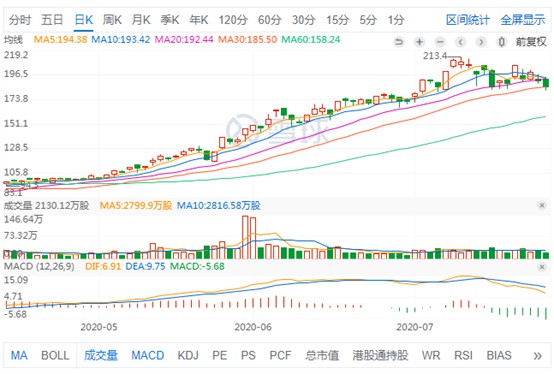Toggle the BIAS indicator
This screenshot has height=374, width=554.
pos(499,355)
